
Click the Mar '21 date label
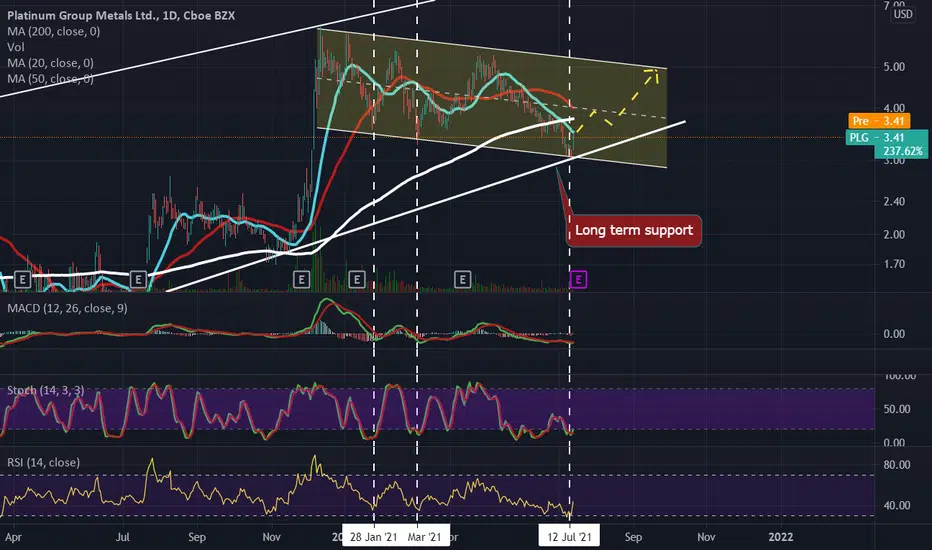pyautogui.click(x=425, y=537)
